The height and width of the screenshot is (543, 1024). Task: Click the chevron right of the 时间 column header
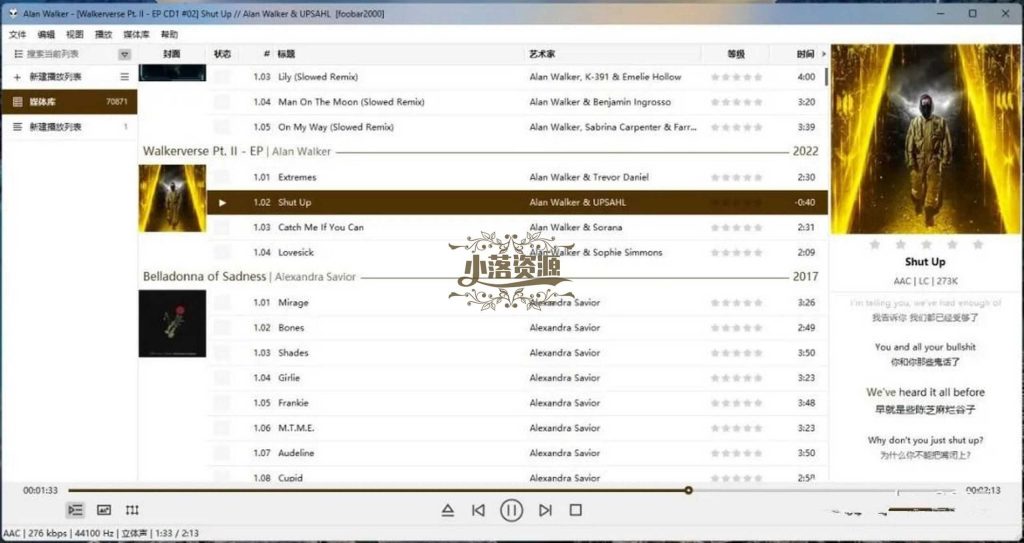click(x=824, y=54)
